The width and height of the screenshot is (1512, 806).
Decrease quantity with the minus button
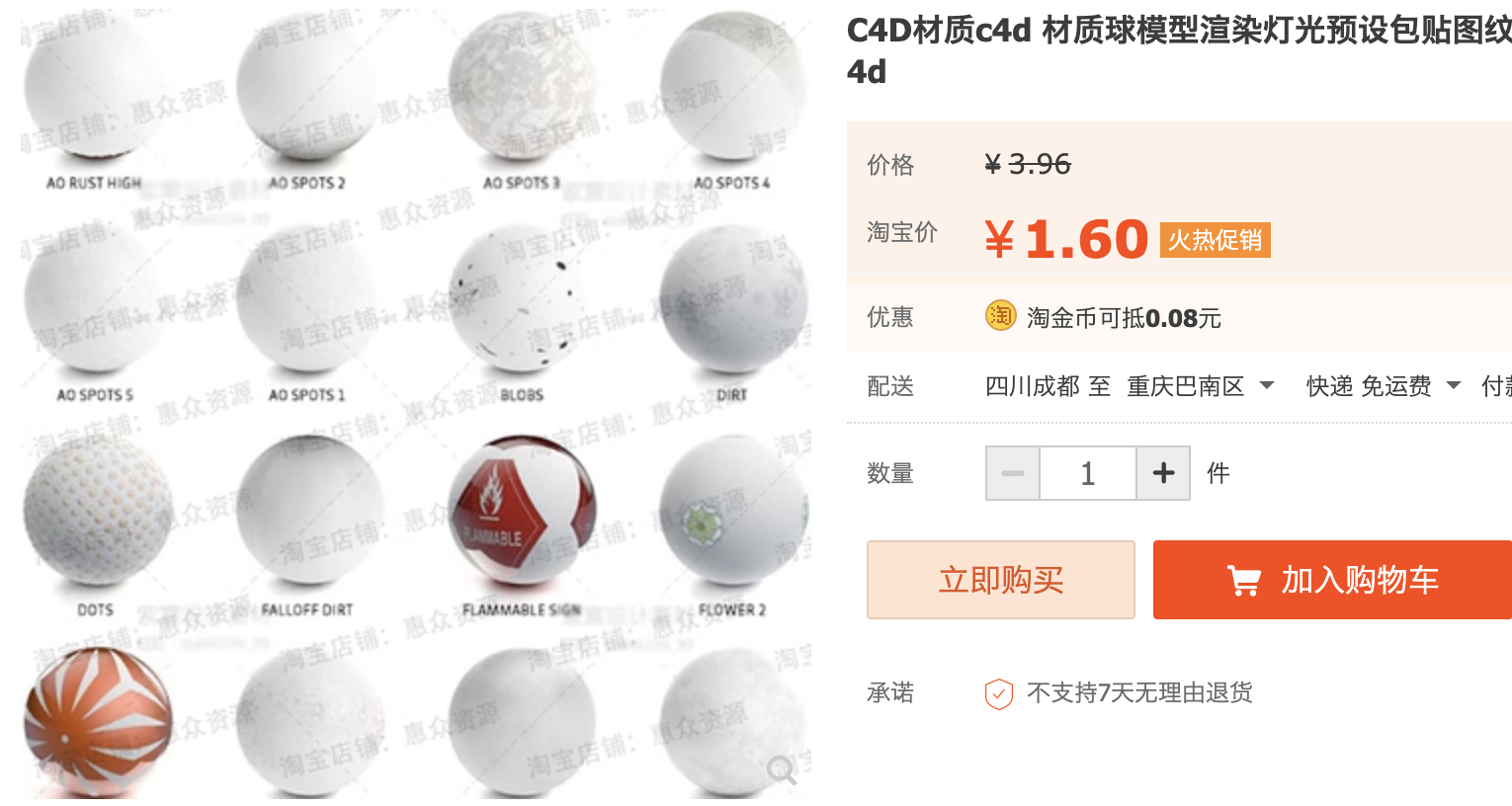click(1013, 473)
